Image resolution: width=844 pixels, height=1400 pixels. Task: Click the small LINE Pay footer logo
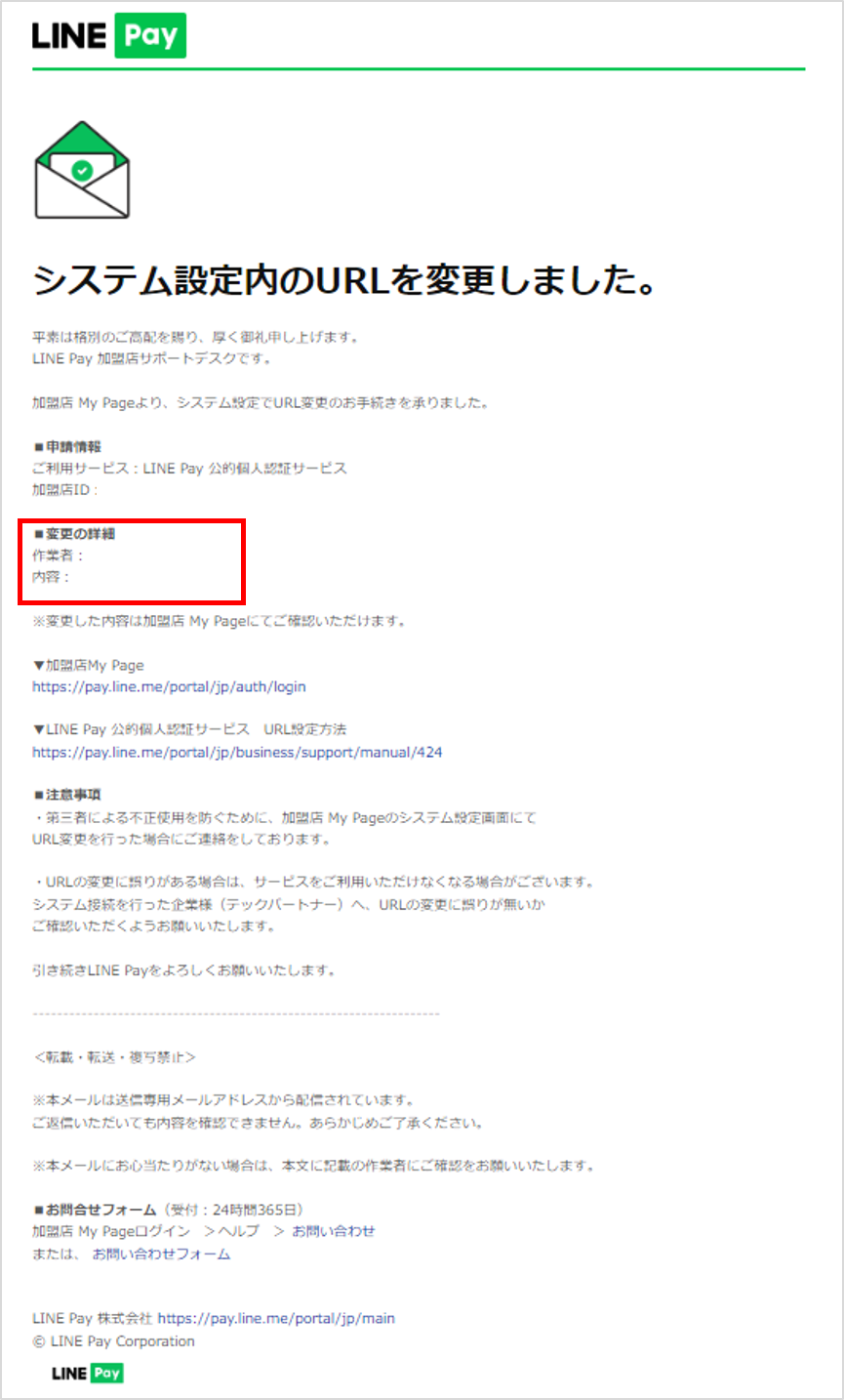tap(88, 1373)
